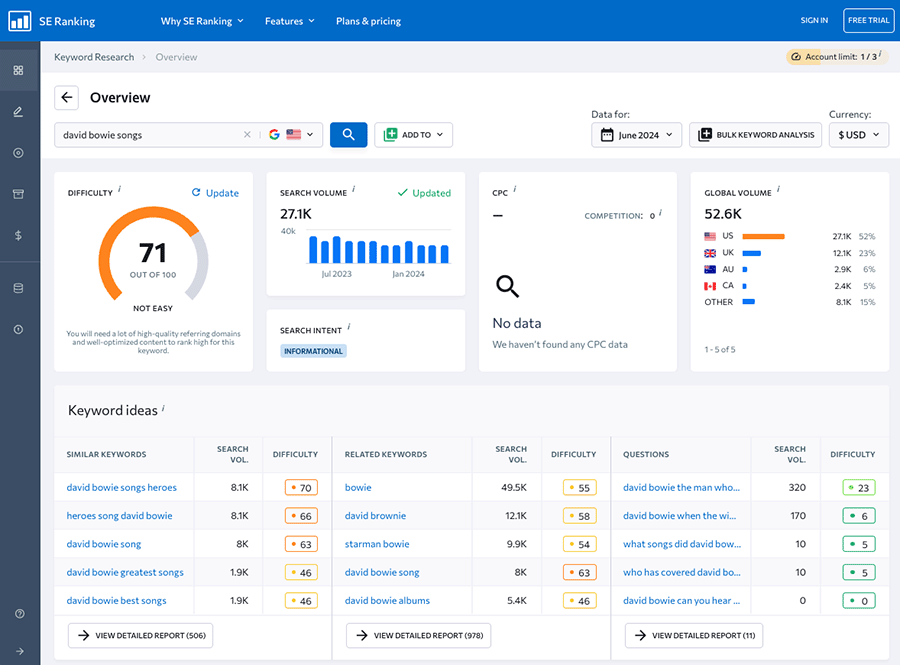Viewport: 900px width, 665px height.
Task: Open the database icon in sidebar
Action: [x=18, y=288]
